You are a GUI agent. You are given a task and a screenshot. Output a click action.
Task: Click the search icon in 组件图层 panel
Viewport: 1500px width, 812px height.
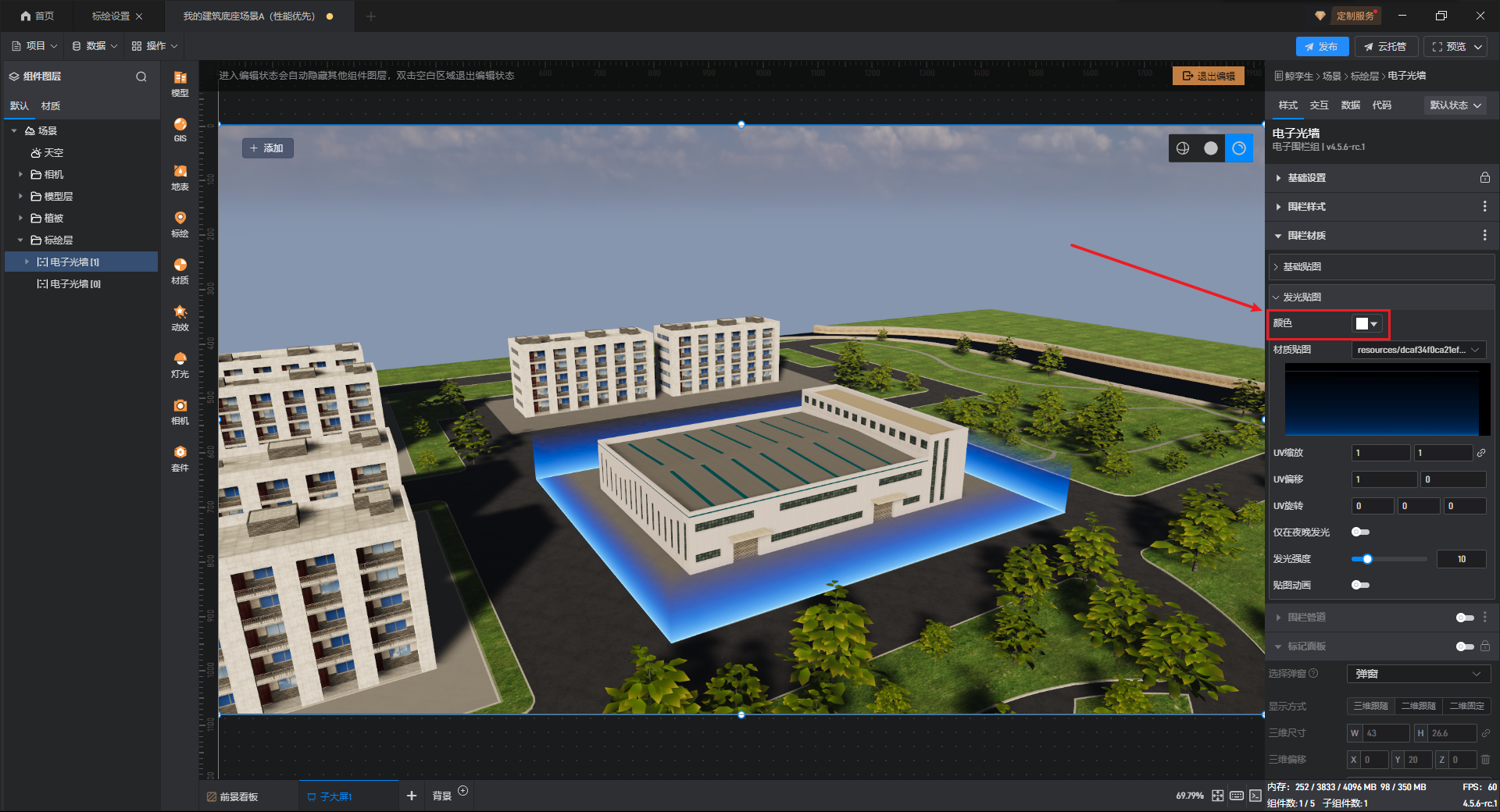coord(141,77)
